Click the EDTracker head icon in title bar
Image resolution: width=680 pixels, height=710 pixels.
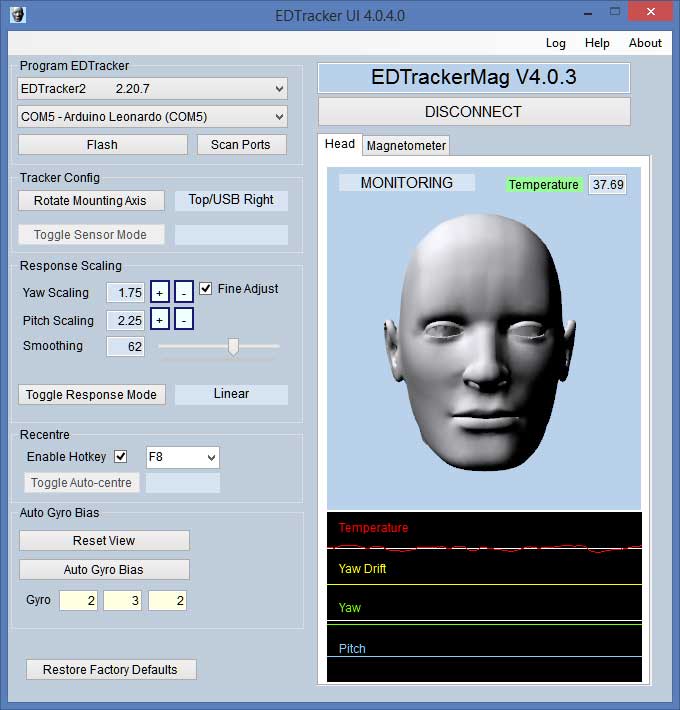point(18,14)
